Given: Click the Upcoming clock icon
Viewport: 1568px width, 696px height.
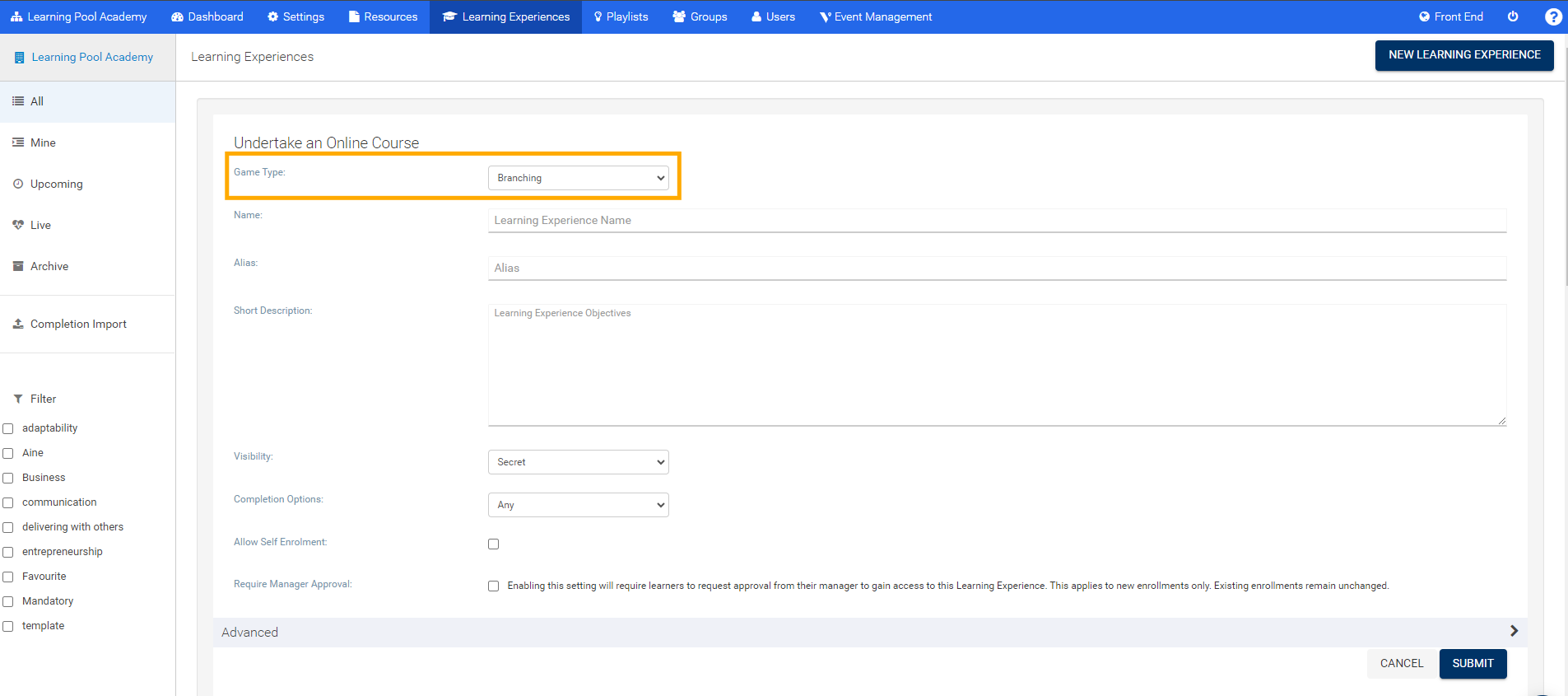Looking at the screenshot, I should click(x=18, y=184).
